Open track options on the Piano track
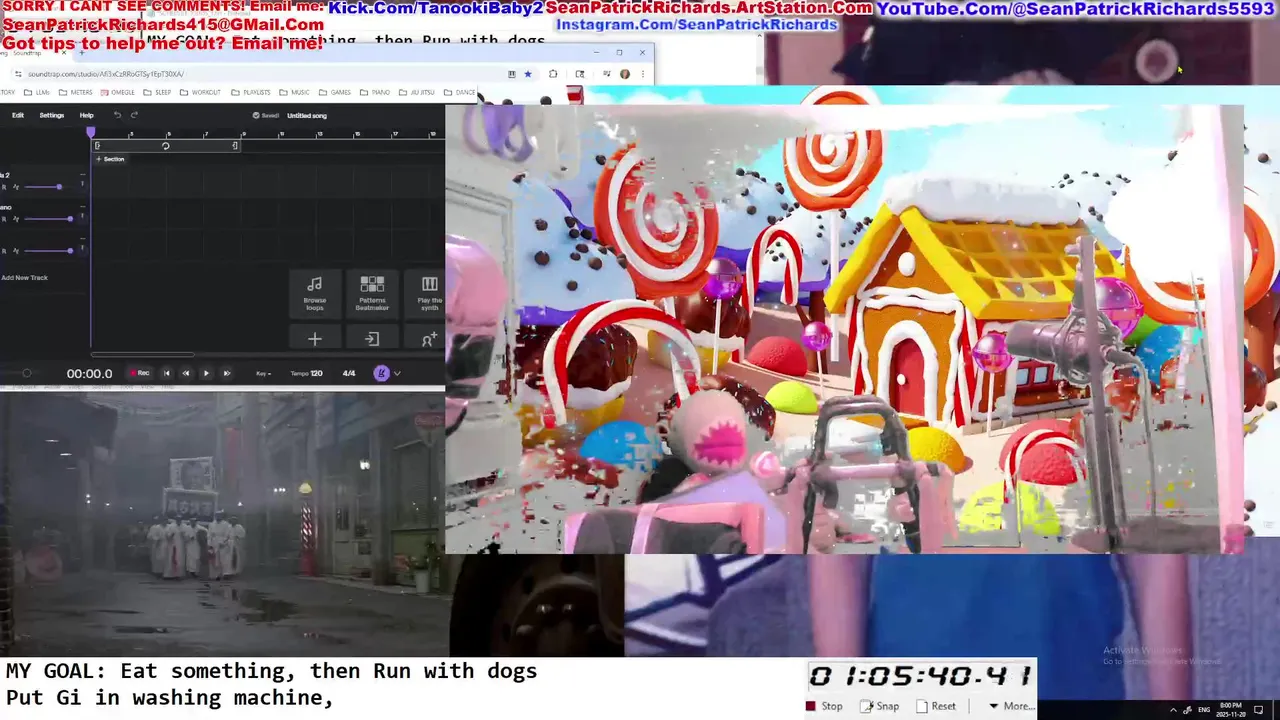 click(x=82, y=207)
